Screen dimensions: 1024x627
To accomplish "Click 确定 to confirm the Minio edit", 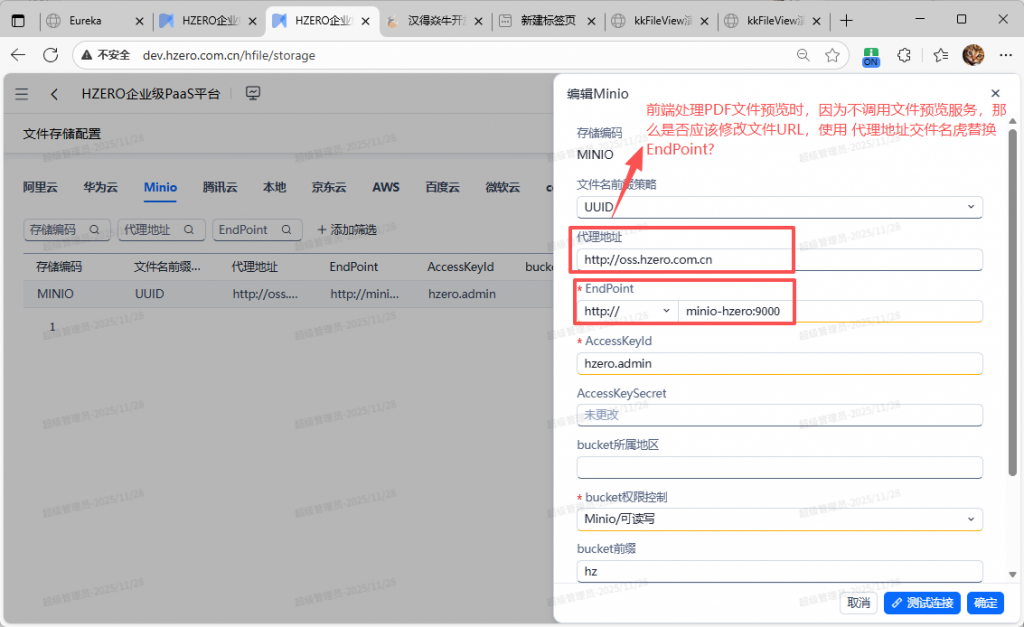I will [985, 603].
